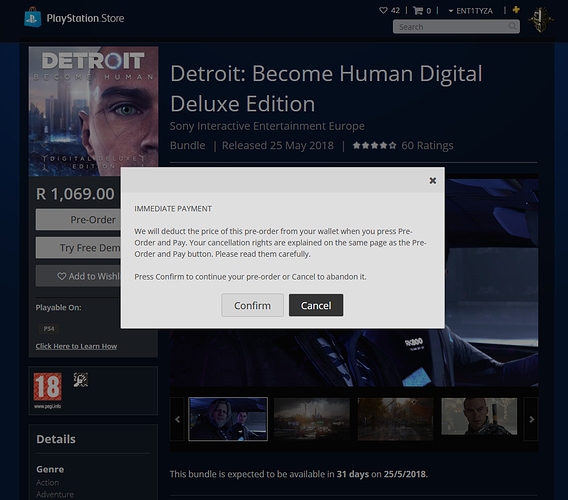Click the Pre-Order button
The width and height of the screenshot is (568, 500).
pos(78,220)
